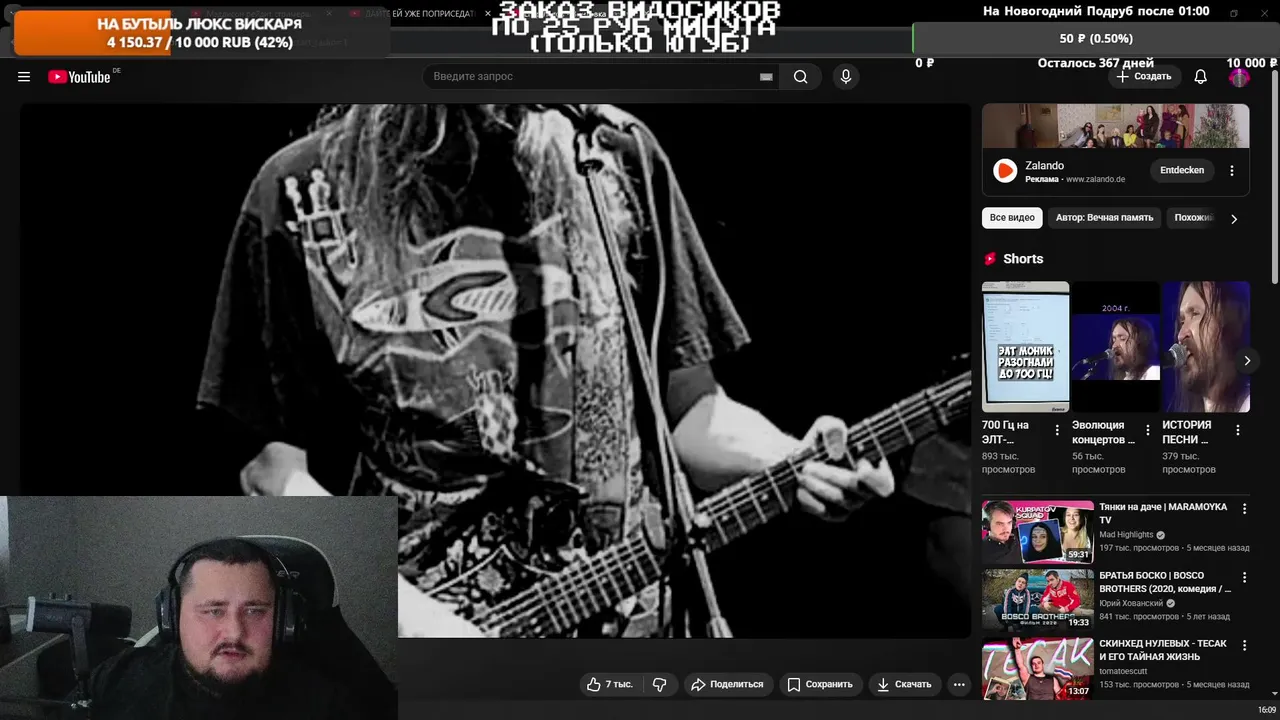1280x720 pixels.
Task: Go to YouTube home via logo
Action: tap(79, 77)
